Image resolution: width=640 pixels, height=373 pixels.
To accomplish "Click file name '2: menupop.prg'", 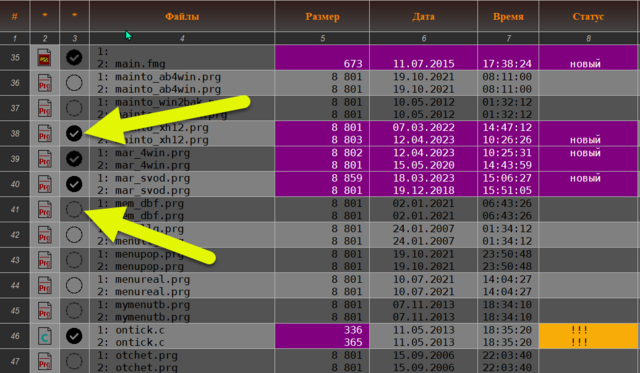I will (x=140, y=266).
